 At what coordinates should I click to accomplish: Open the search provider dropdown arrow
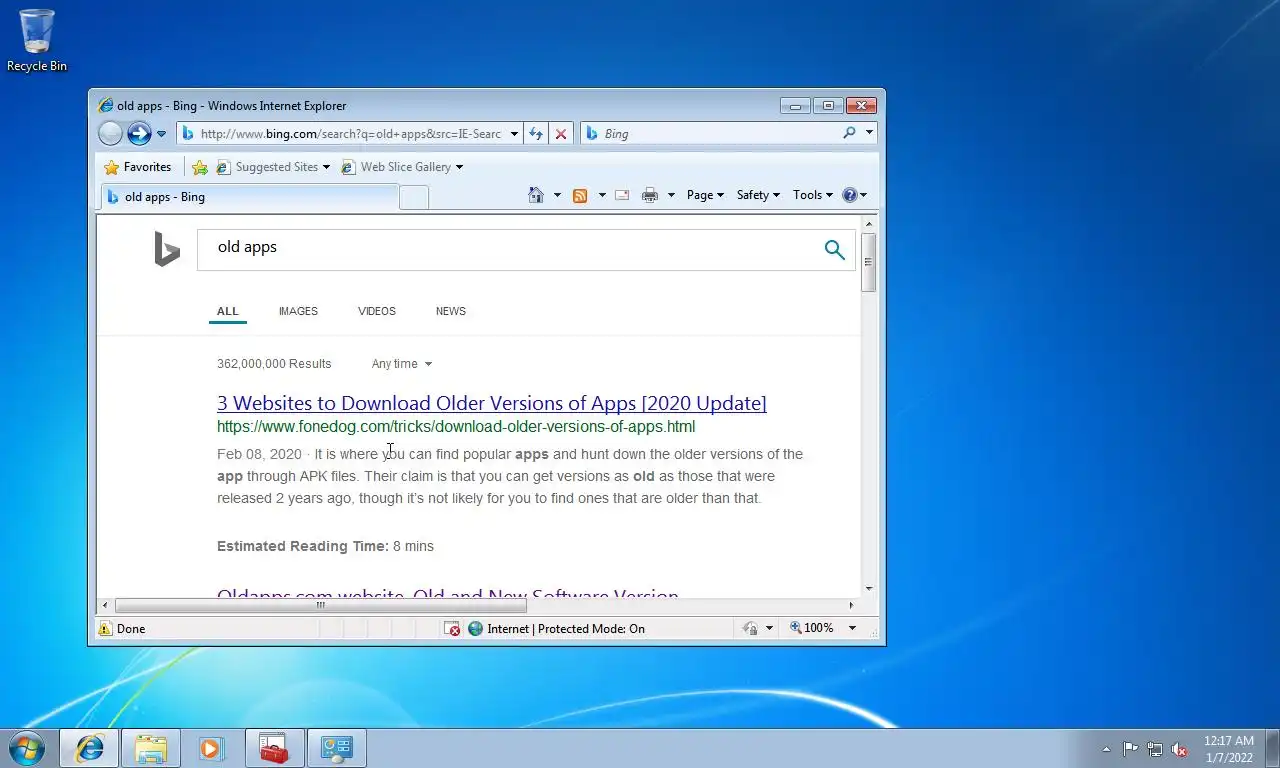tap(869, 133)
